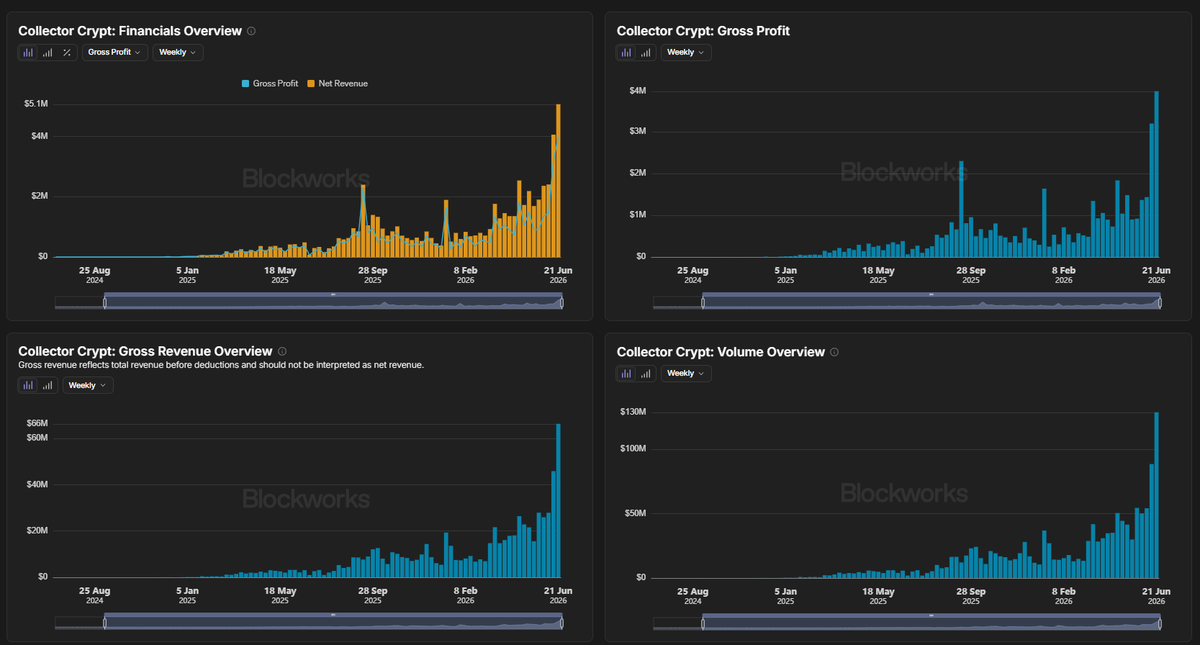1200x645 pixels.
Task: Click Gross Profit range slider left handle
Action: click(703, 301)
